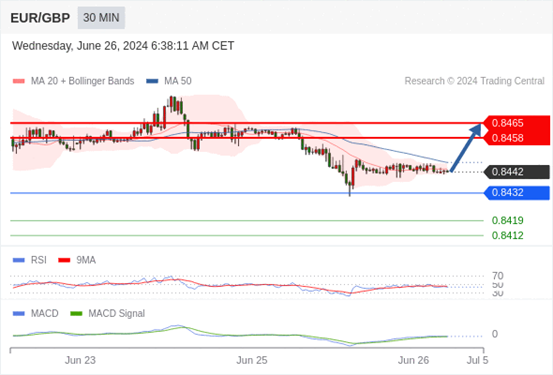Click the Jul 5 timeline label
Viewport: 553px width, 375px height.
coord(478,360)
